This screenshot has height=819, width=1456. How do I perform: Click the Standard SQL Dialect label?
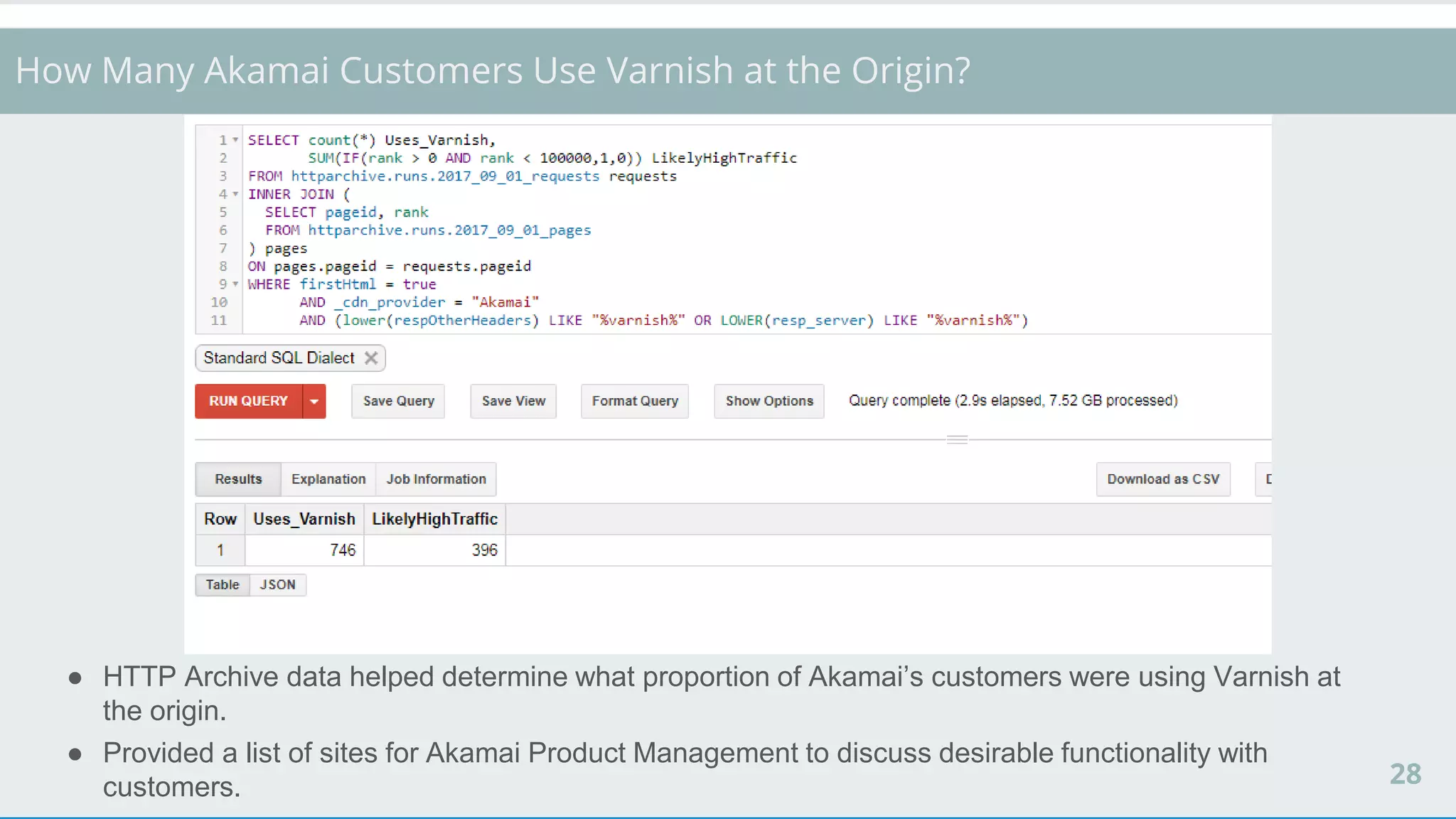coord(279,358)
